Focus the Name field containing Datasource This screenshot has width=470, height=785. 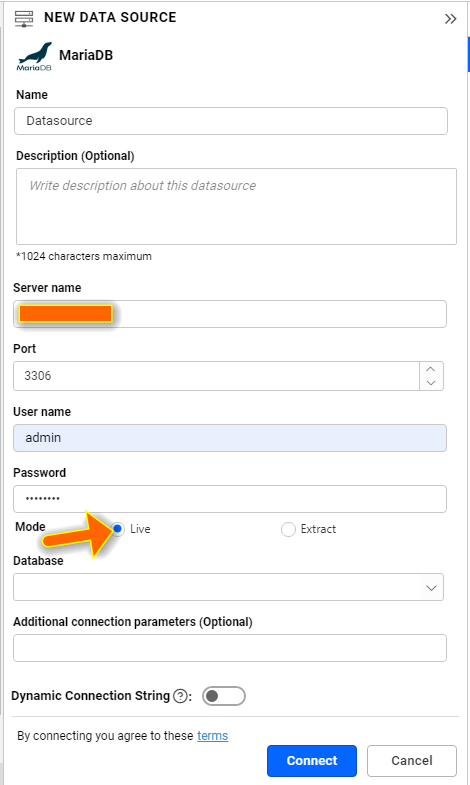click(x=231, y=121)
